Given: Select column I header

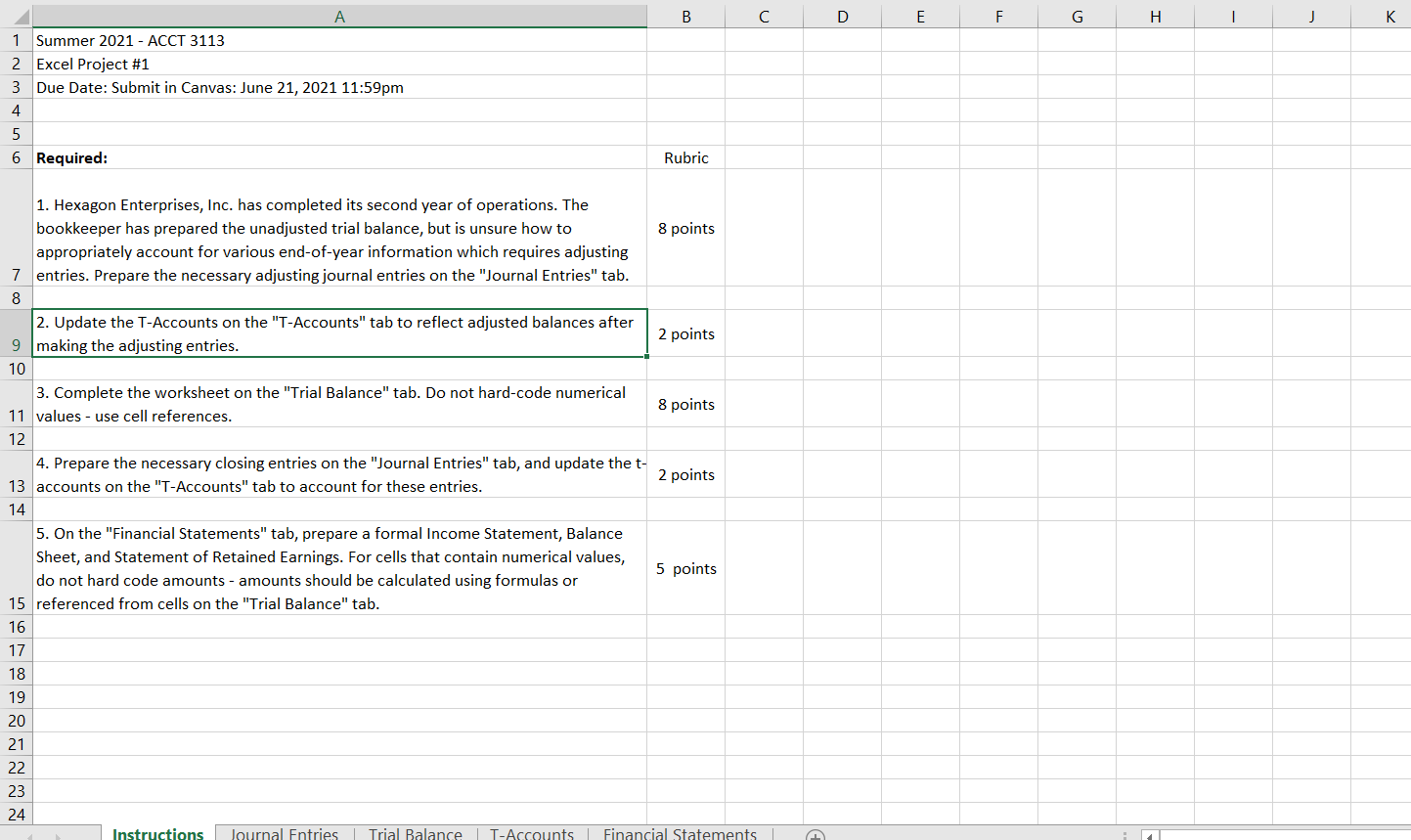Looking at the screenshot, I should pos(1233,17).
